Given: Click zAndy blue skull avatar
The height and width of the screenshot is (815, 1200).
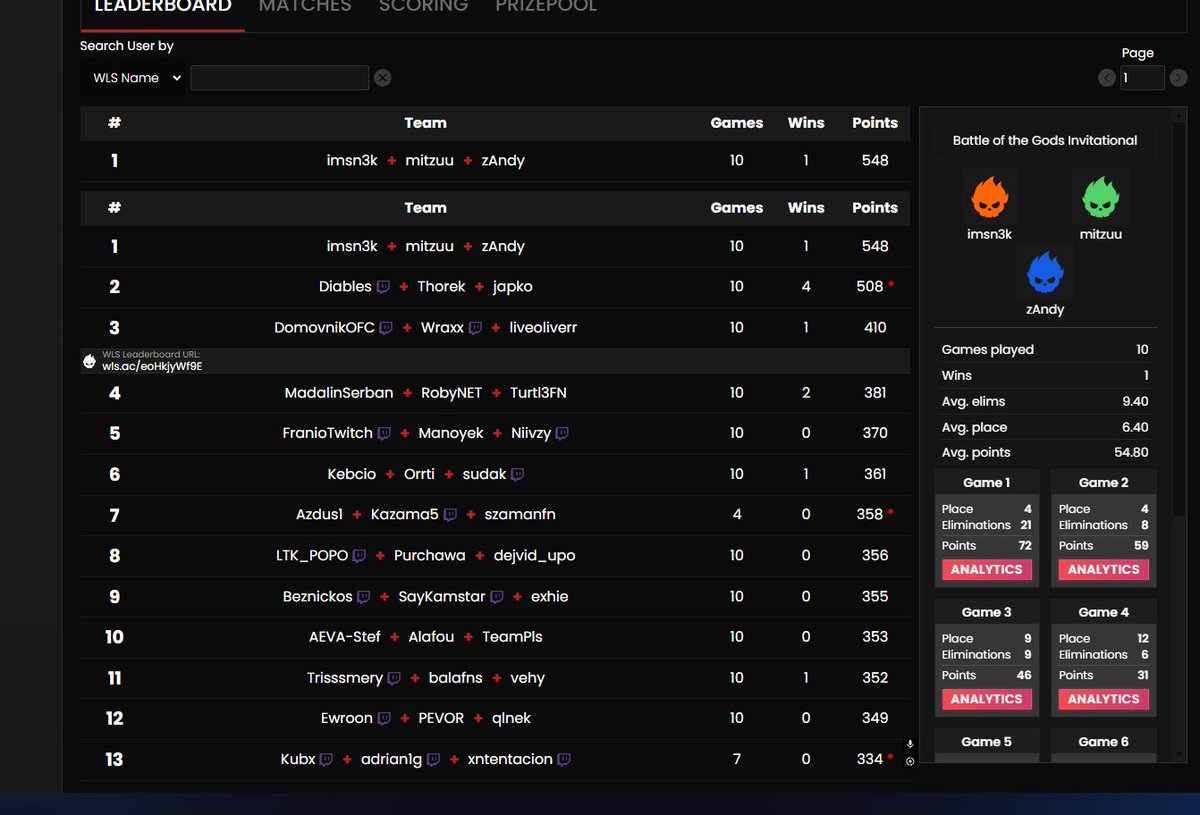Looking at the screenshot, I should pos(1045,271).
